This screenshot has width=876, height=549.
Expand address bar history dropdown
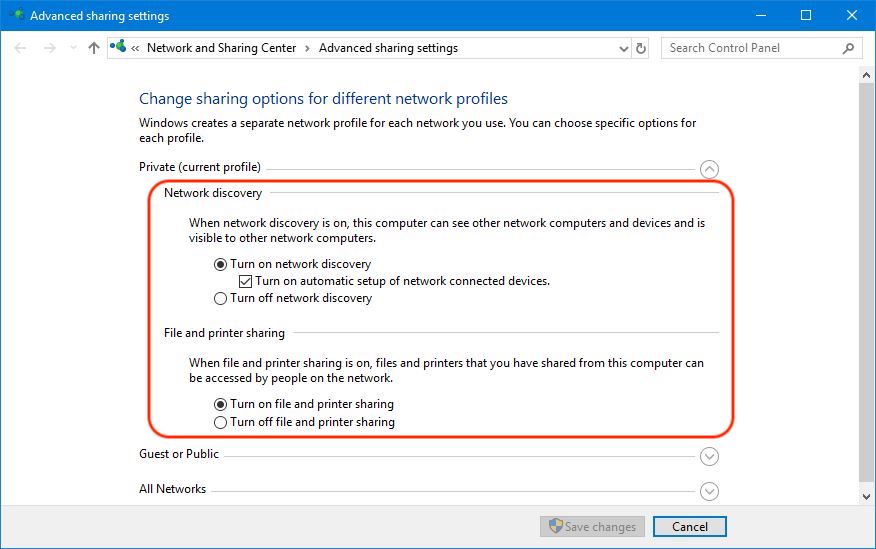point(624,49)
